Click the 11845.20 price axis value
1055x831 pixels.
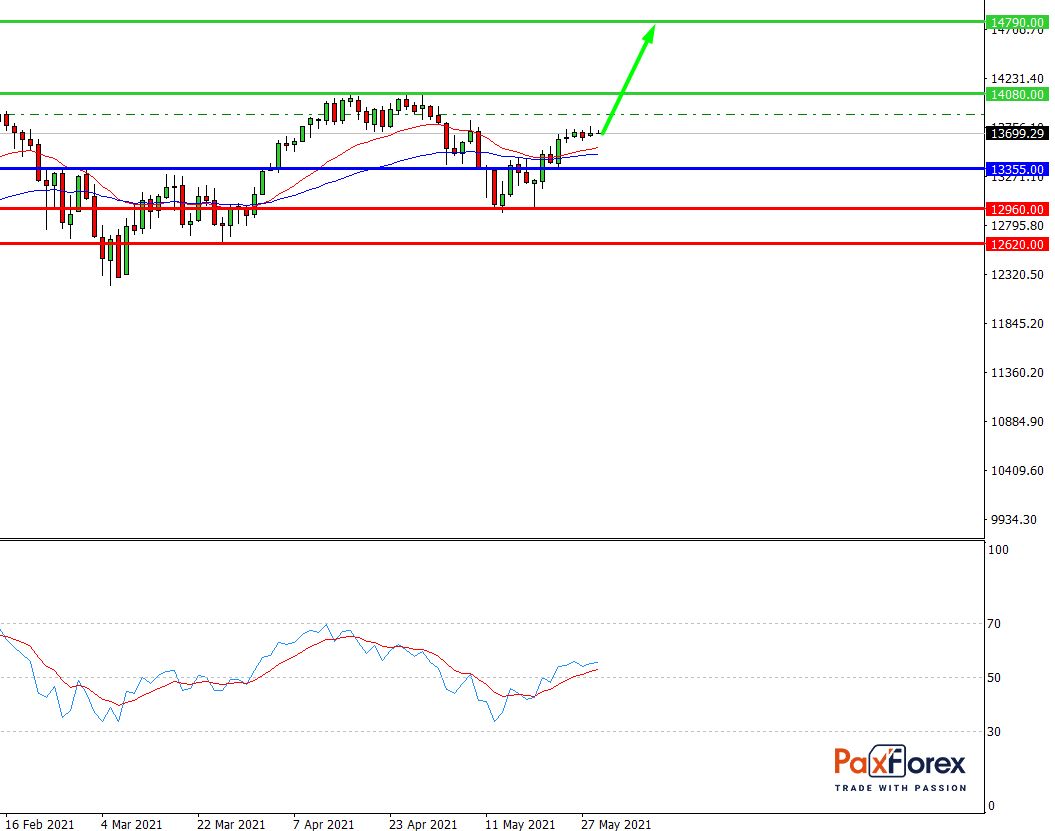pyautogui.click(x=1017, y=324)
